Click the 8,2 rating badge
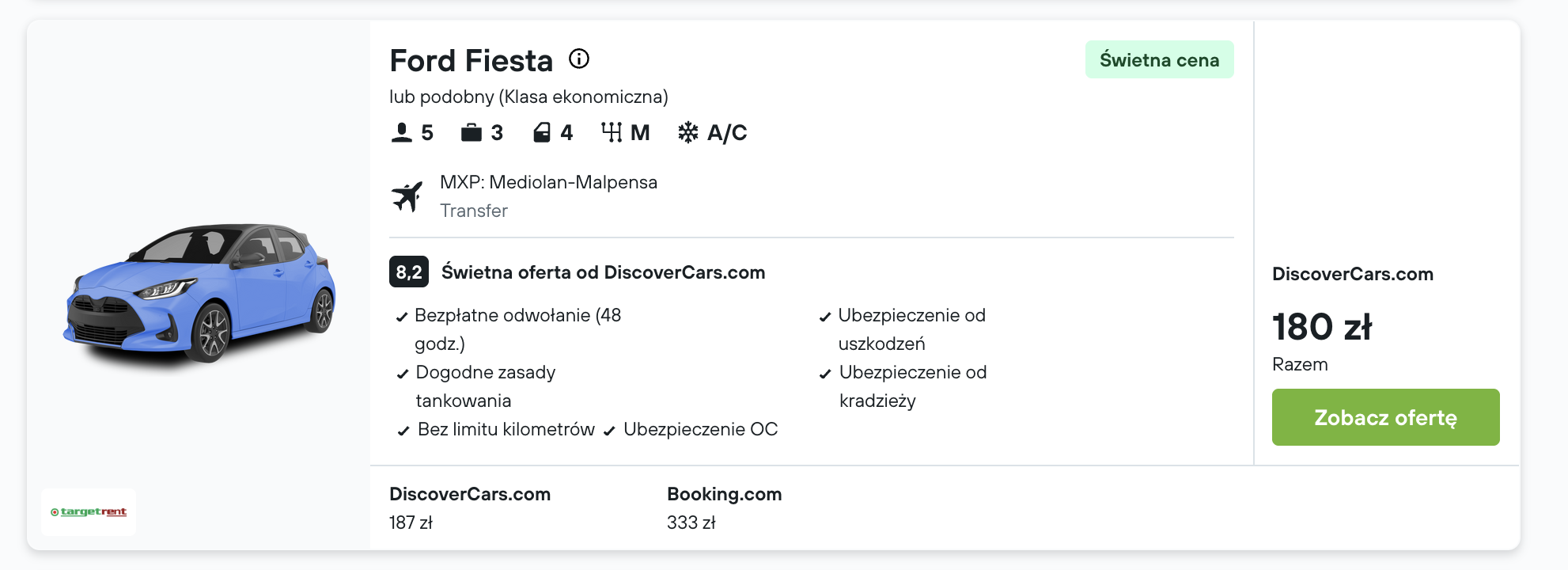This screenshot has height=570, width=1568. [x=409, y=272]
